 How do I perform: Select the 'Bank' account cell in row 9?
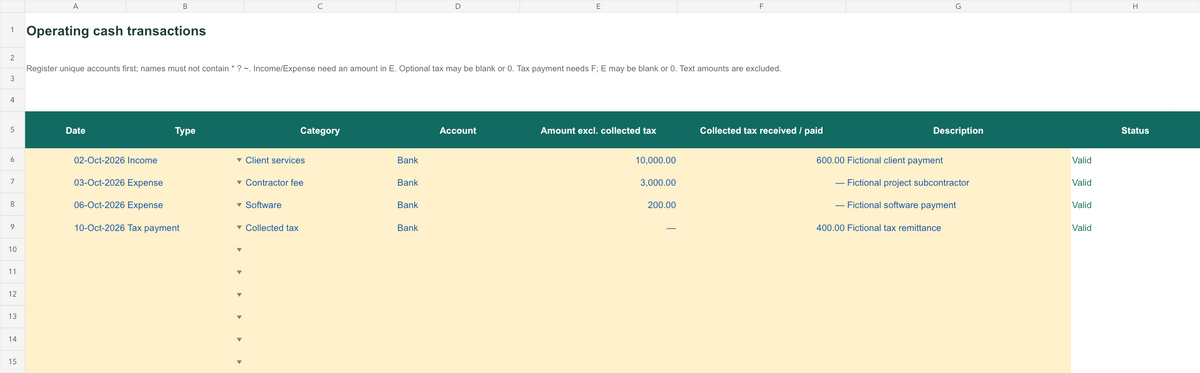pyautogui.click(x=457, y=228)
